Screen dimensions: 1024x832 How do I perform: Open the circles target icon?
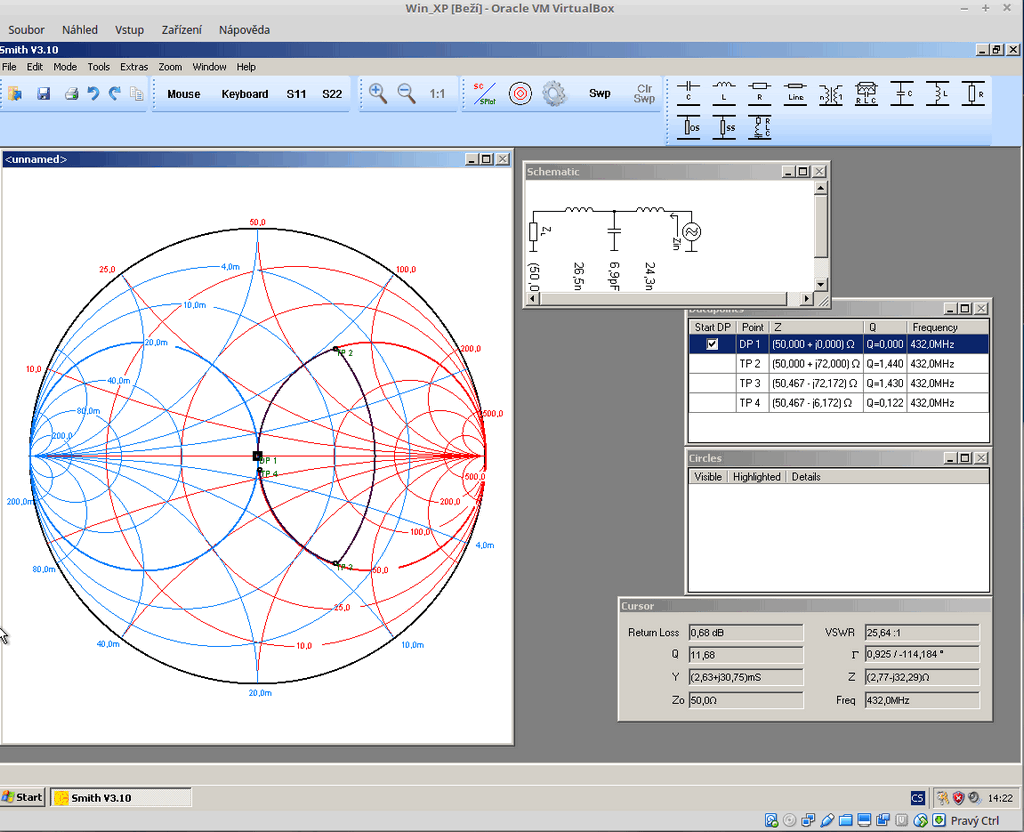click(x=520, y=94)
